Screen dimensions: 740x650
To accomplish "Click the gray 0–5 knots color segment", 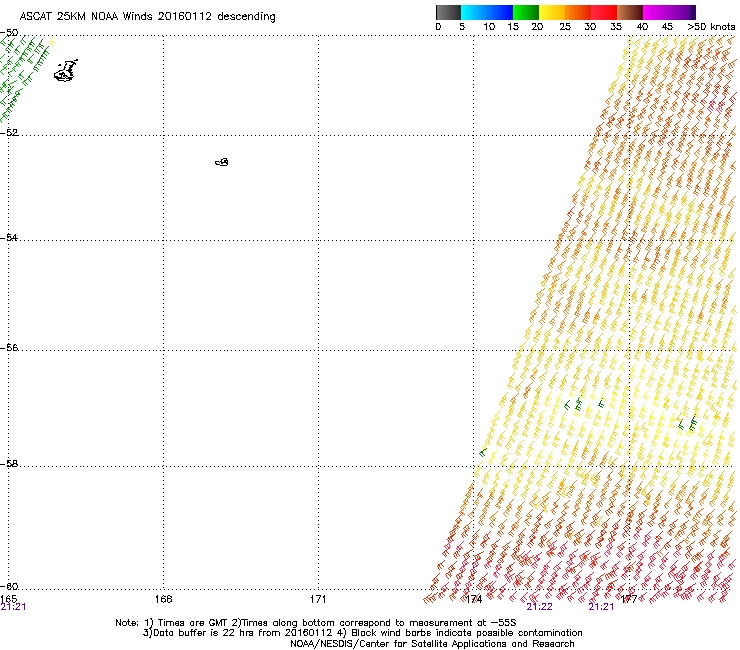I will pos(448,12).
